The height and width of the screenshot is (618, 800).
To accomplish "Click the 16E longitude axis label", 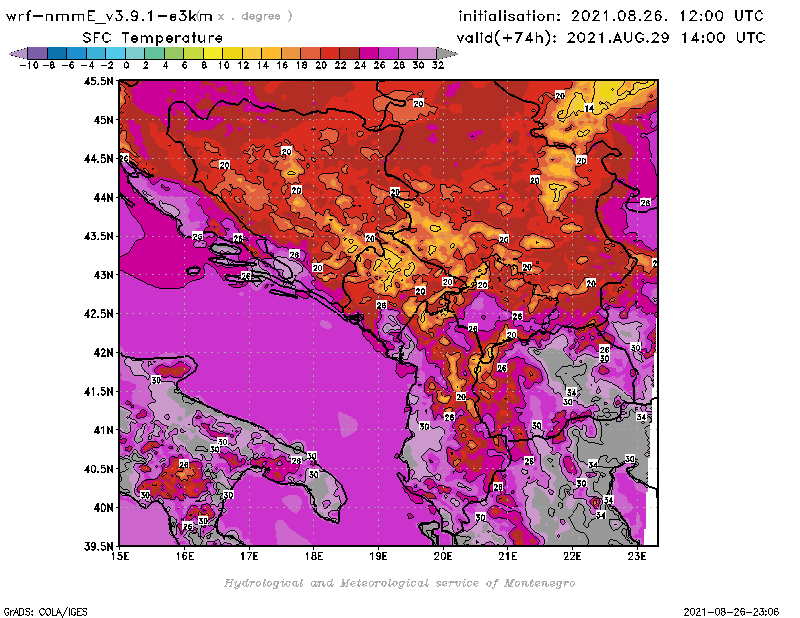I will [x=185, y=556].
